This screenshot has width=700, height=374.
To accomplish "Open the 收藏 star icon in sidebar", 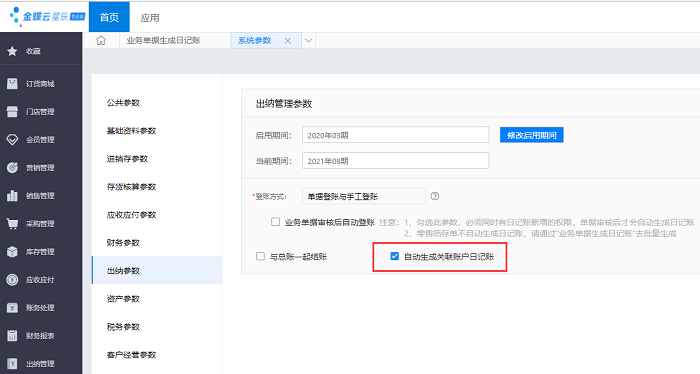I will point(12,51).
